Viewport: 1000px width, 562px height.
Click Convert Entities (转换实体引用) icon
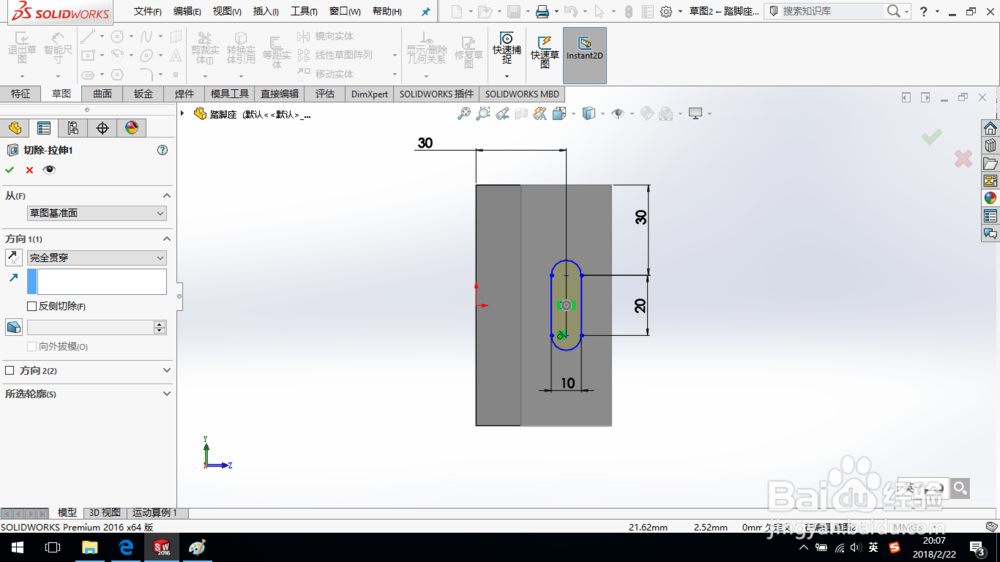(x=240, y=48)
